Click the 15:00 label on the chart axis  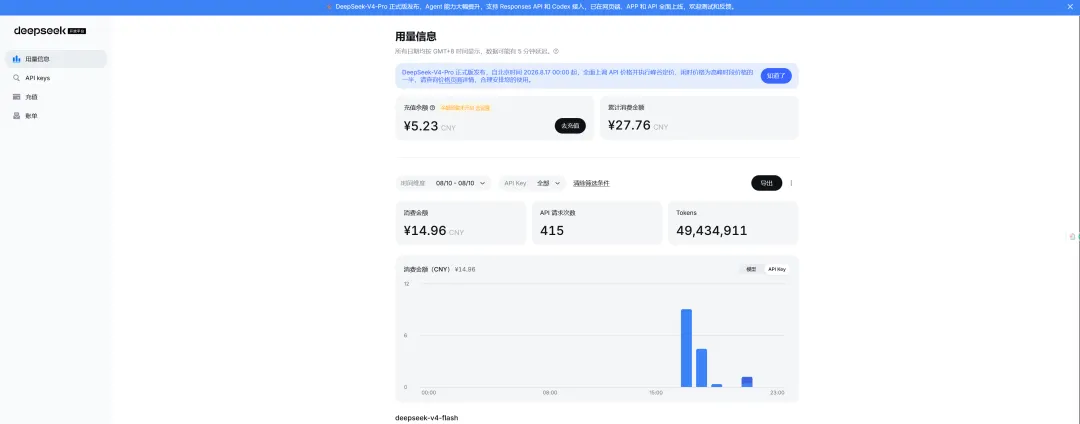pos(656,393)
